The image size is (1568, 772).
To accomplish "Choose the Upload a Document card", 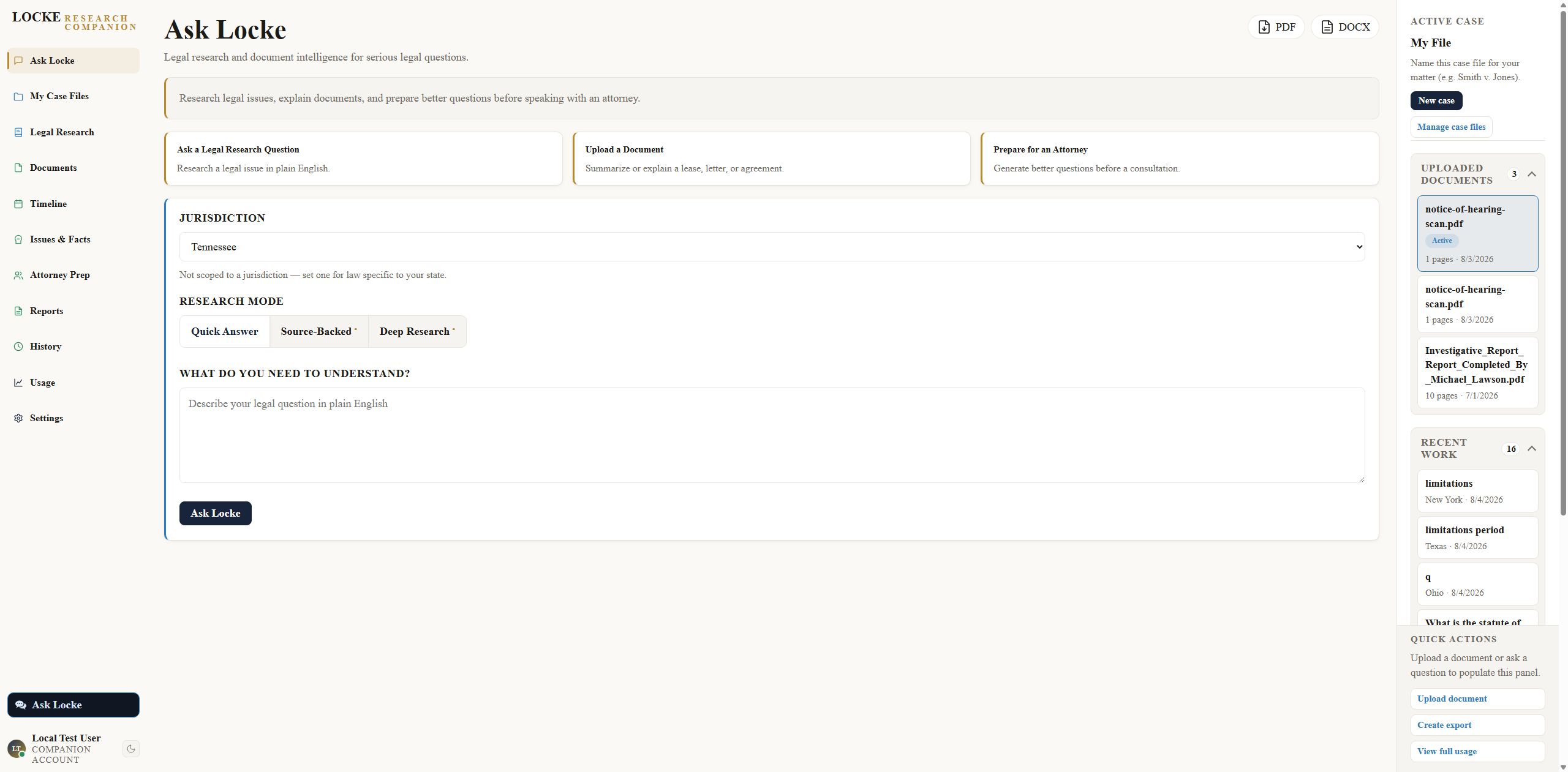I will 772,159.
